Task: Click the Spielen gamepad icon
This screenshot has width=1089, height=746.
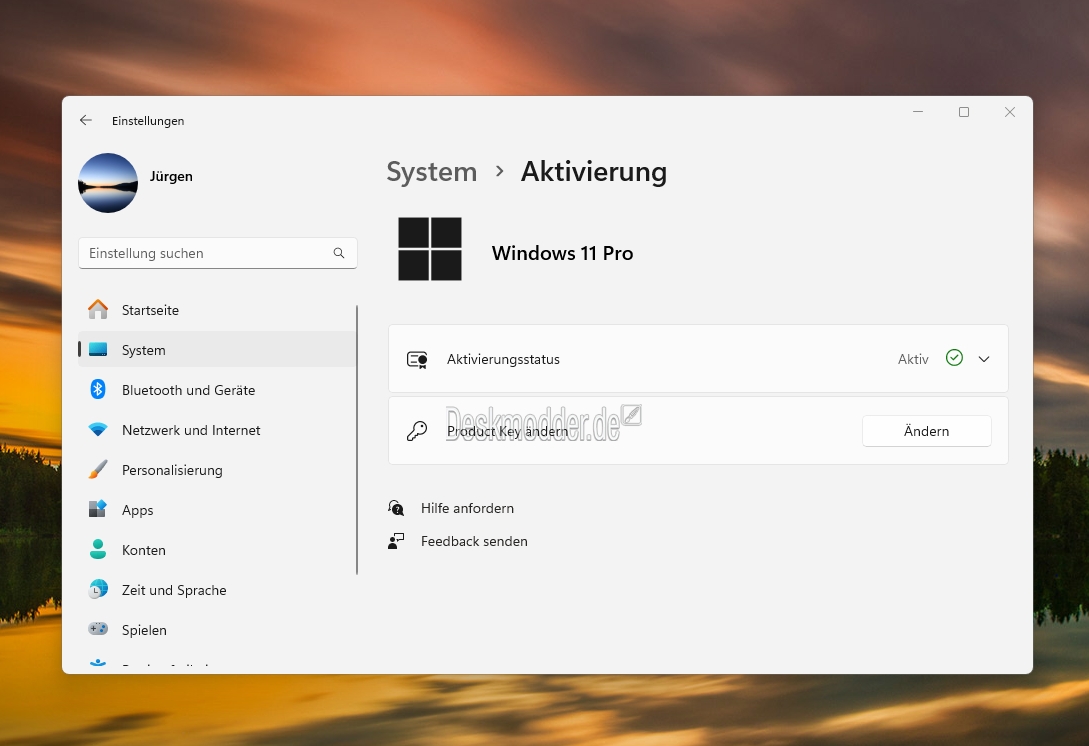Action: pyautogui.click(x=98, y=629)
